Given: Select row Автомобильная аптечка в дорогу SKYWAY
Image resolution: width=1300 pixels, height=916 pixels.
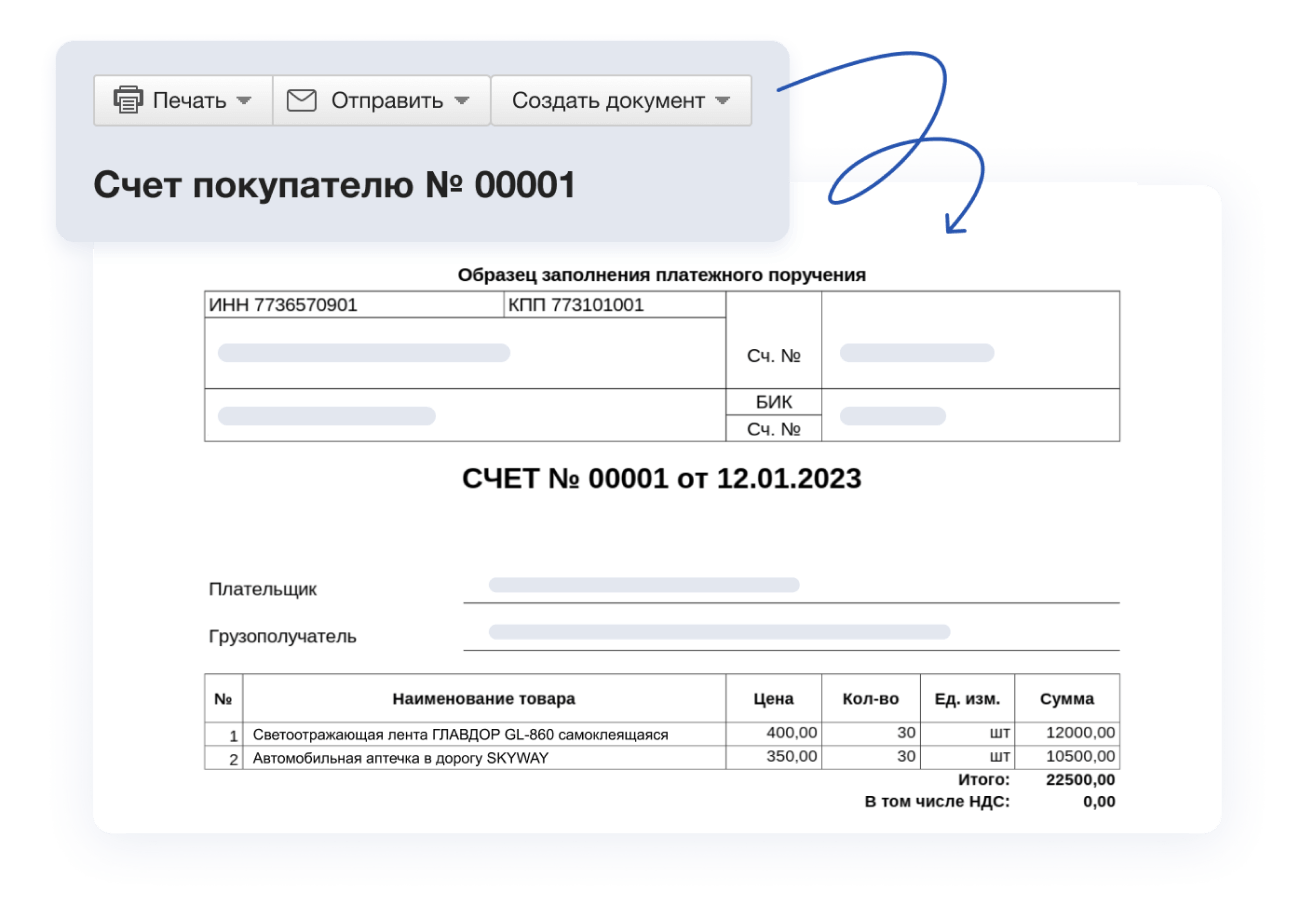Looking at the screenshot, I should coord(662,758).
